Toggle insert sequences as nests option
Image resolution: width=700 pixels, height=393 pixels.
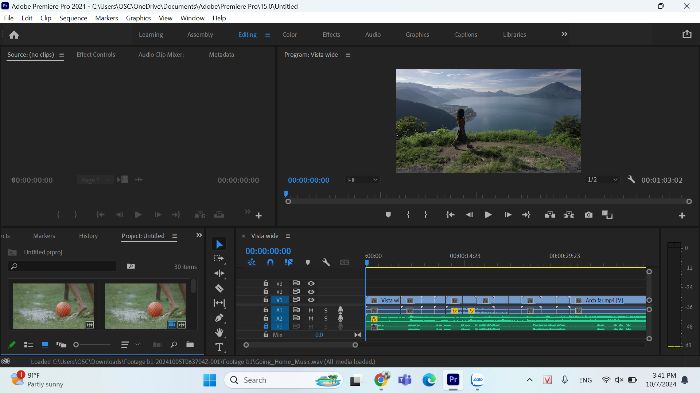(x=251, y=262)
